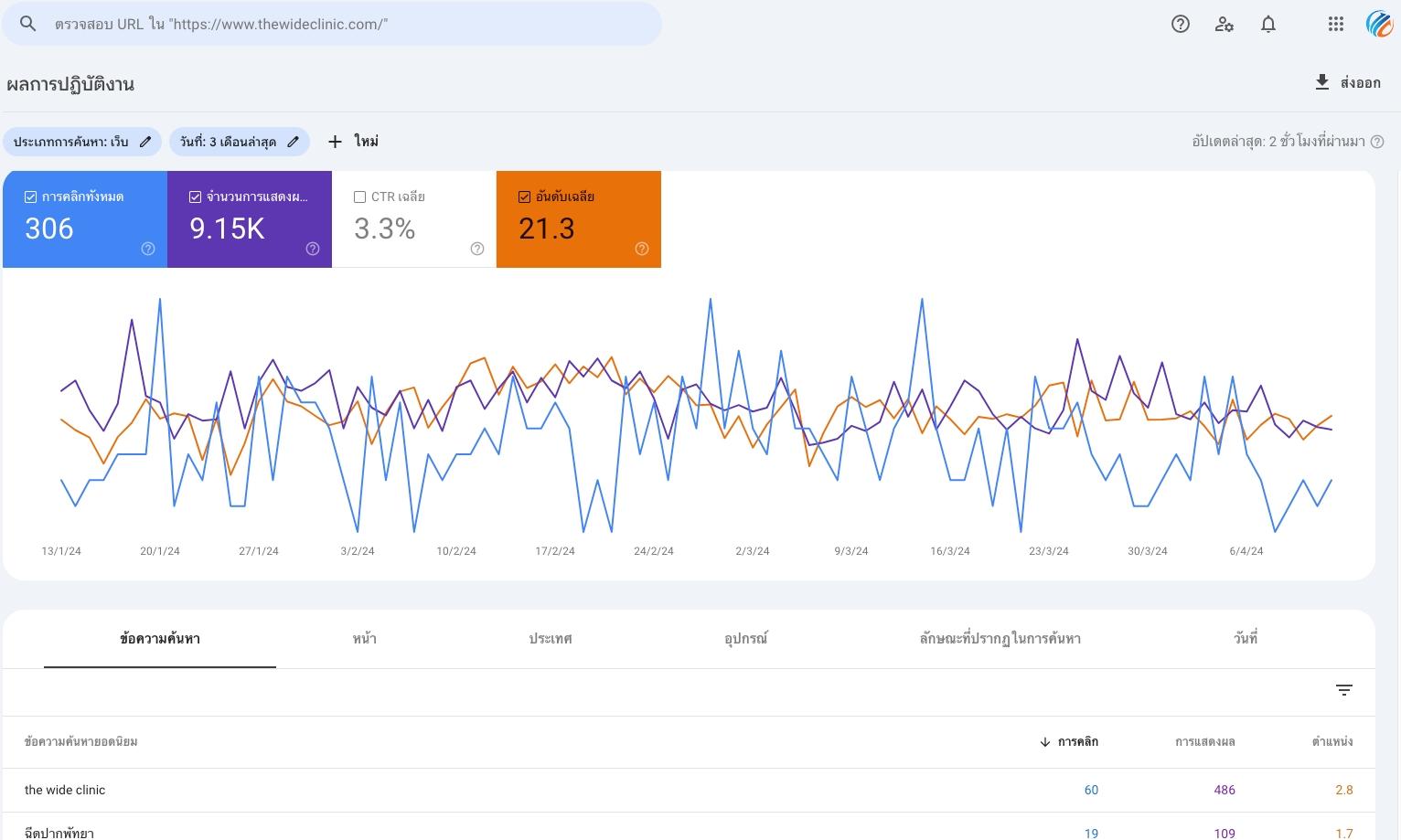Image resolution: width=1401 pixels, height=840 pixels.
Task: Open the help question mark icon
Action: pyautogui.click(x=1181, y=25)
